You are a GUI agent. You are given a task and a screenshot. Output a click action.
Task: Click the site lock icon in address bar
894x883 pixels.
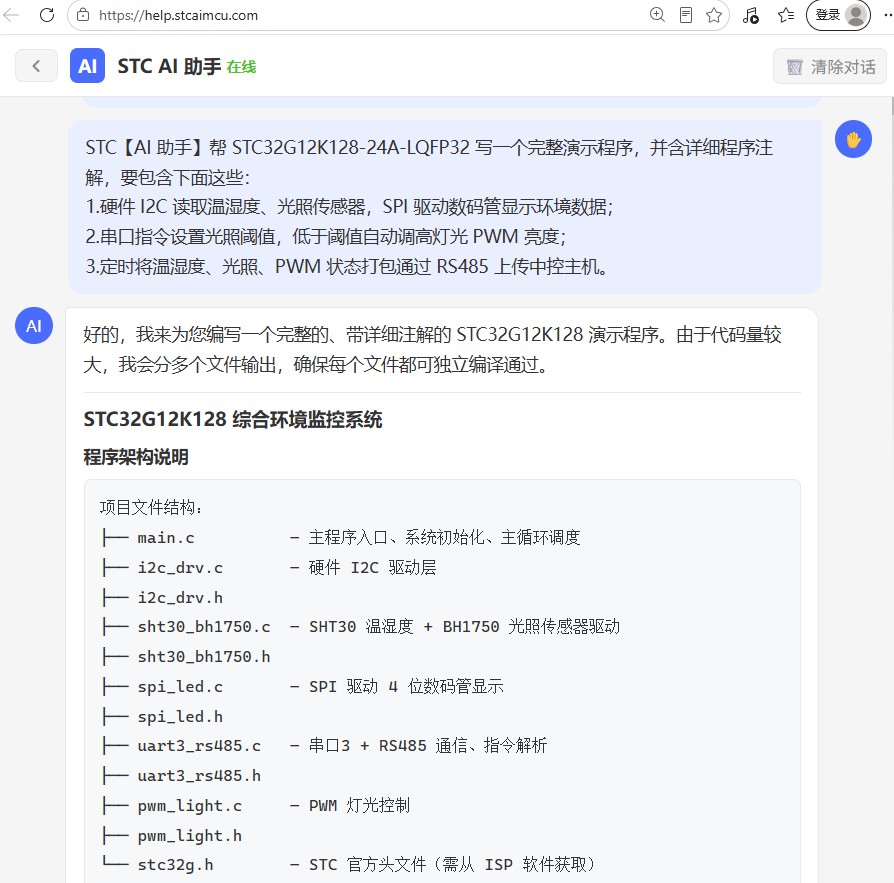pos(83,15)
